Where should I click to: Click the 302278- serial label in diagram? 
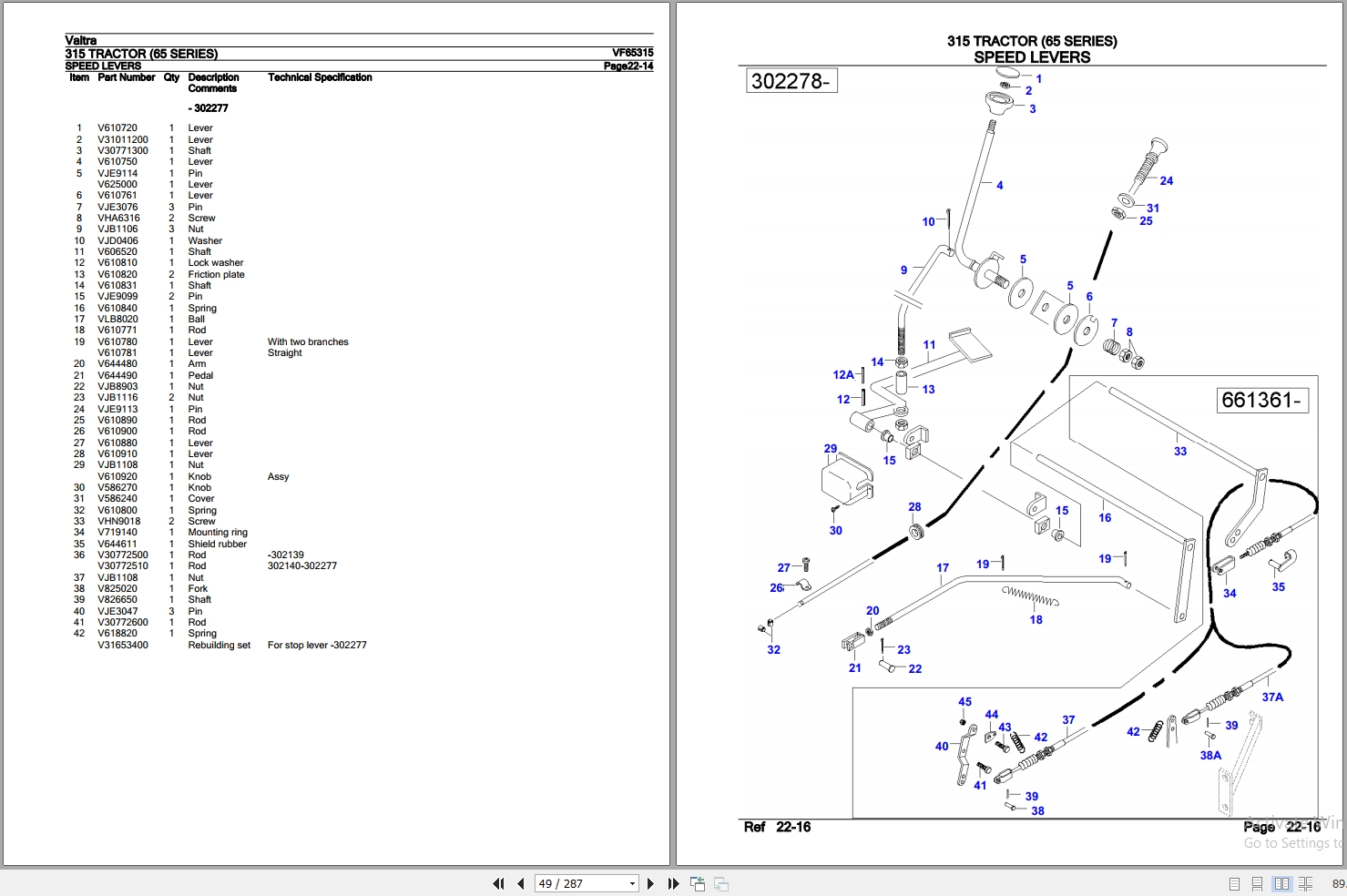pyautogui.click(x=791, y=81)
